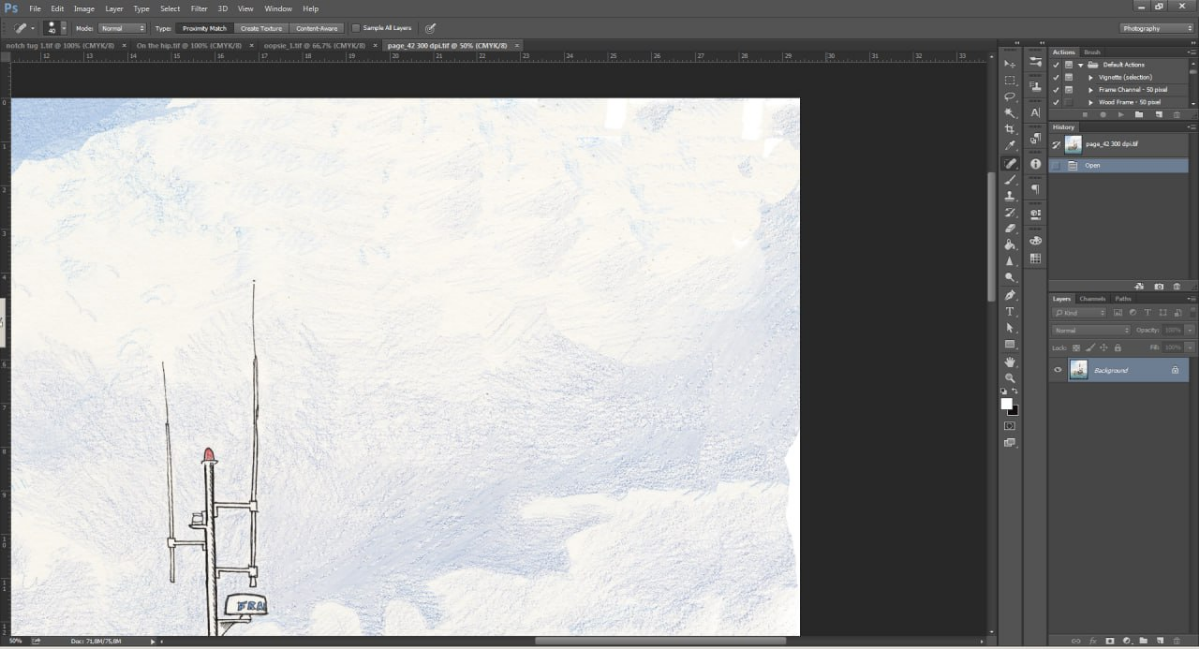Image resolution: width=1199 pixels, height=649 pixels.
Task: Toggle Wood Frame action checkmark
Action: tap(1056, 102)
